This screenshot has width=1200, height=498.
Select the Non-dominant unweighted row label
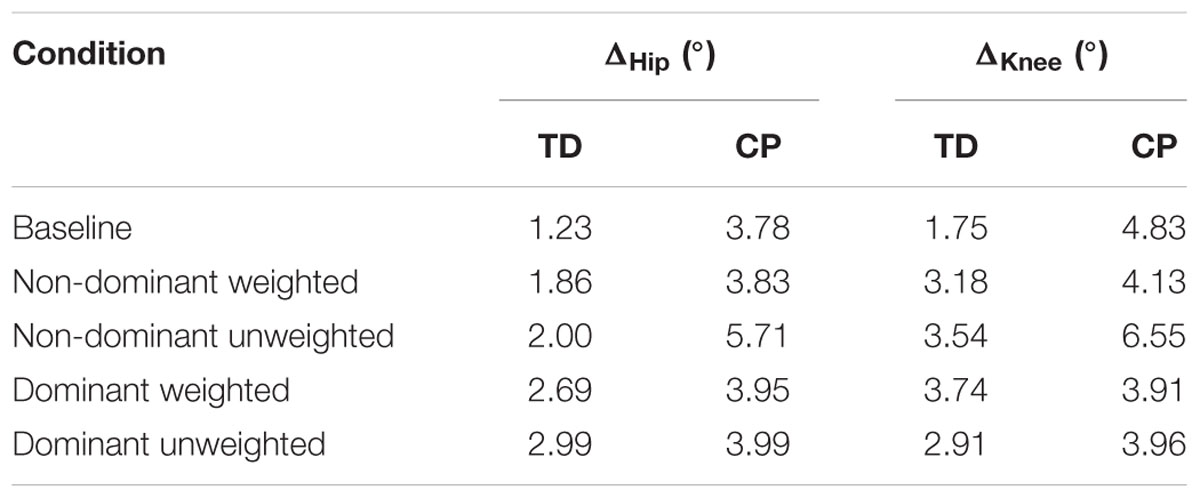pyautogui.click(x=203, y=336)
